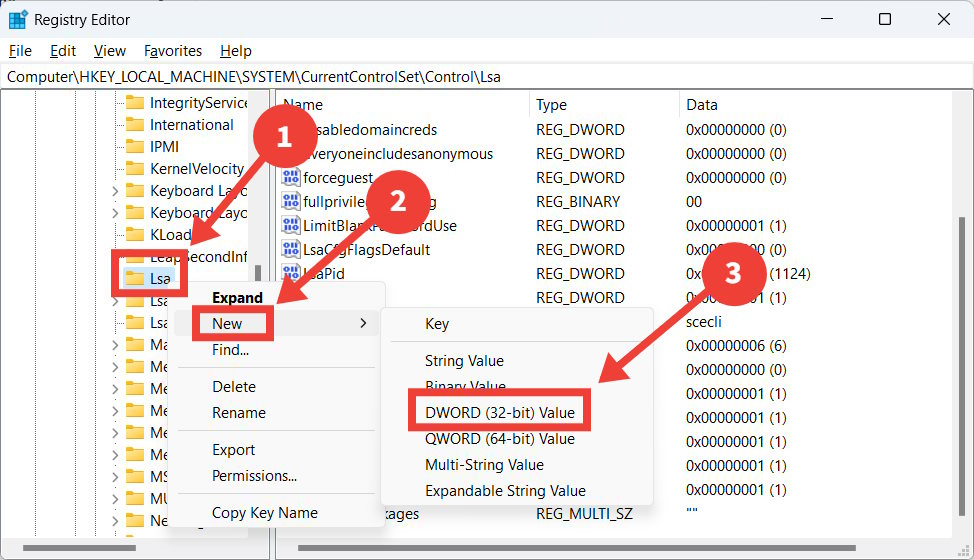Open the View menu

[109, 51]
